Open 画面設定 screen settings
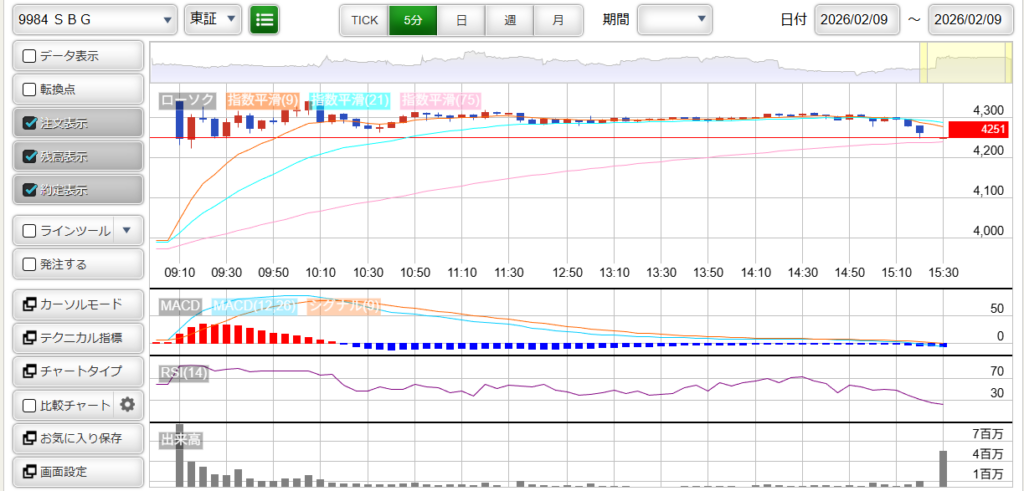 (77, 471)
